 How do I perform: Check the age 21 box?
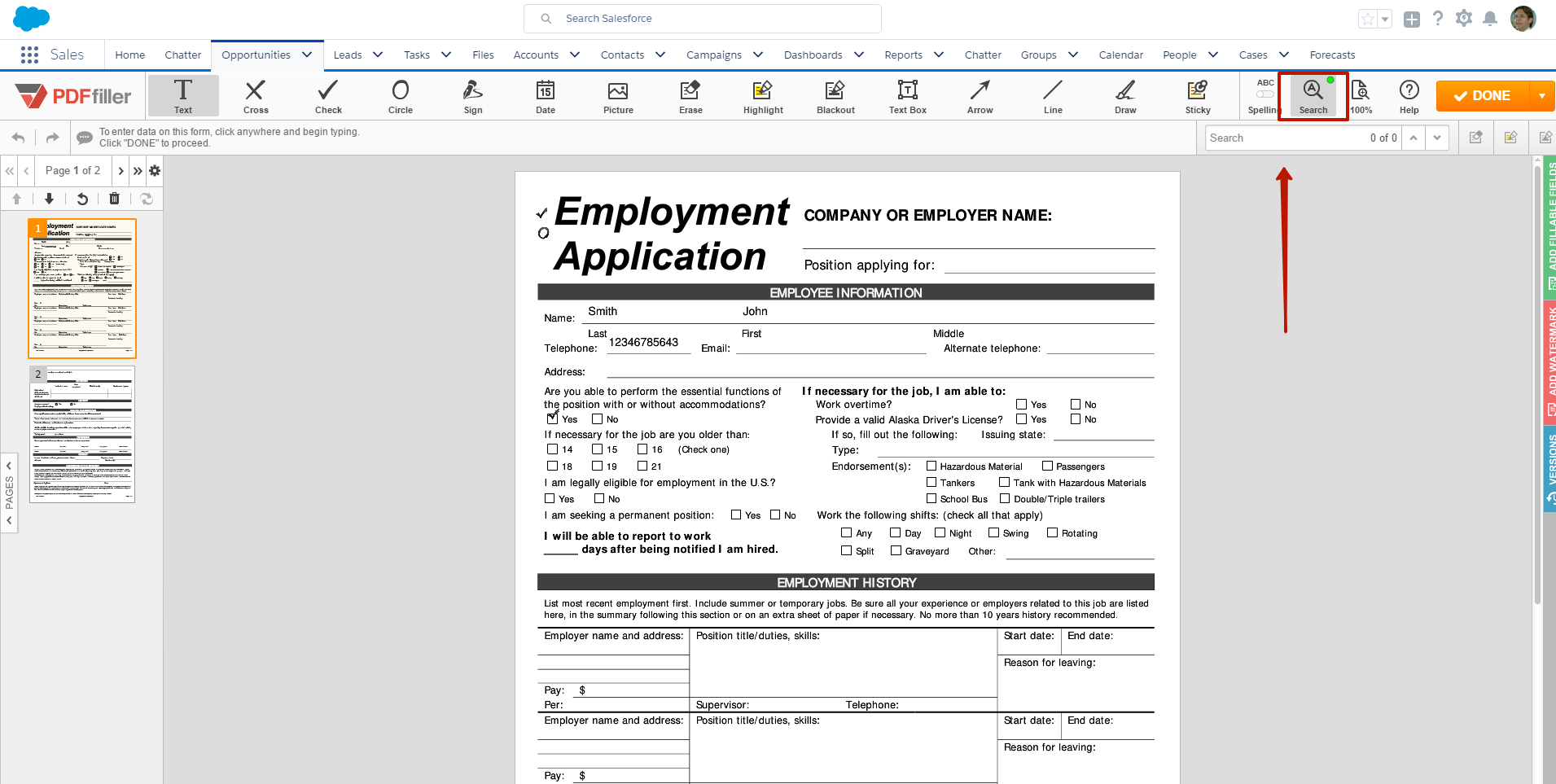[x=642, y=466]
